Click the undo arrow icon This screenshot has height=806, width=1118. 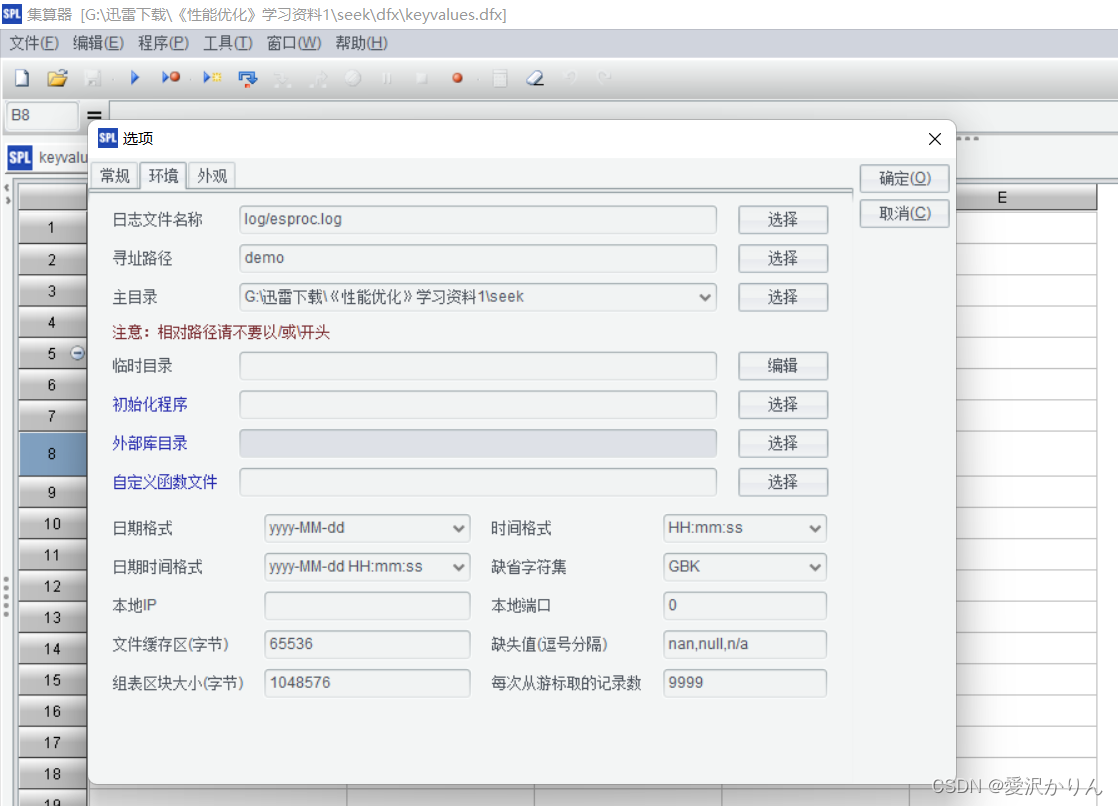(570, 76)
